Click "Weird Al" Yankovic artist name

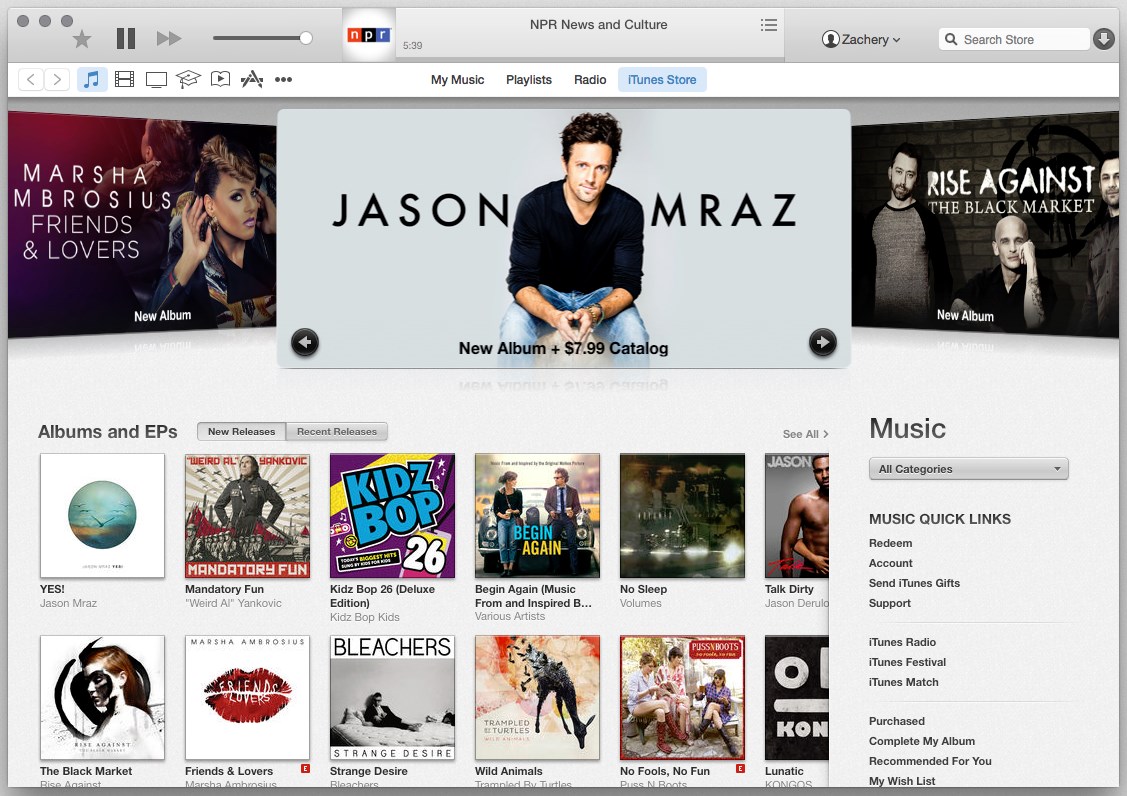233,603
